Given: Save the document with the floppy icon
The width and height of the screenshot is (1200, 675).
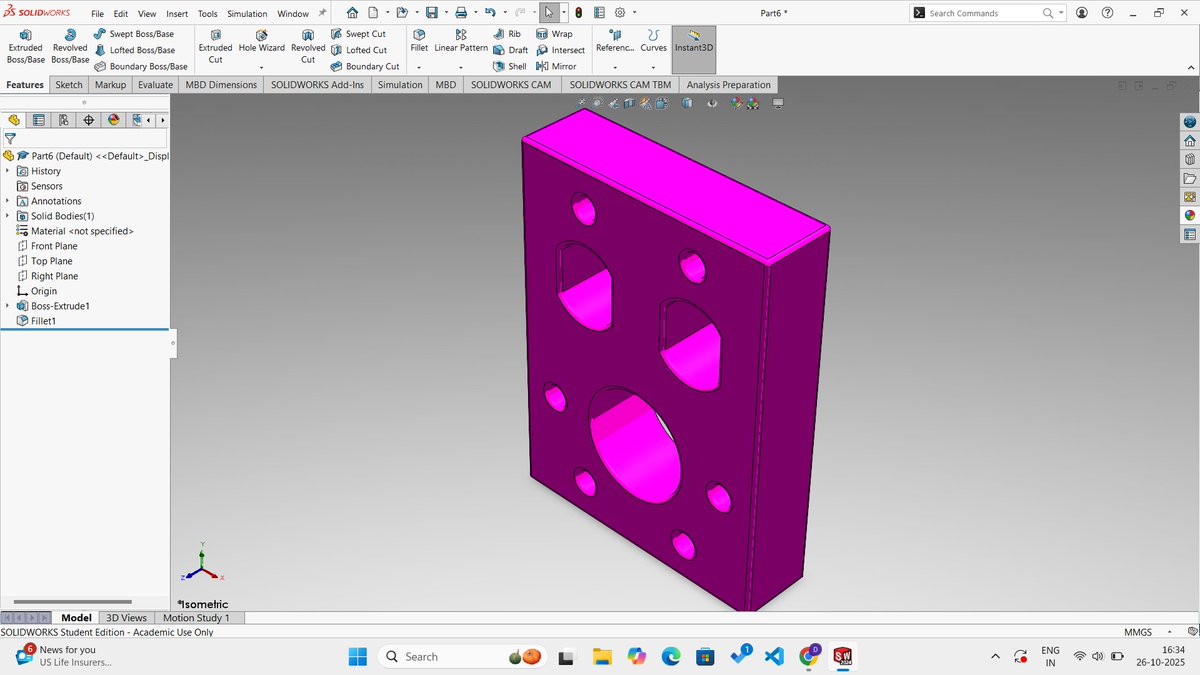Looking at the screenshot, I should tap(431, 13).
